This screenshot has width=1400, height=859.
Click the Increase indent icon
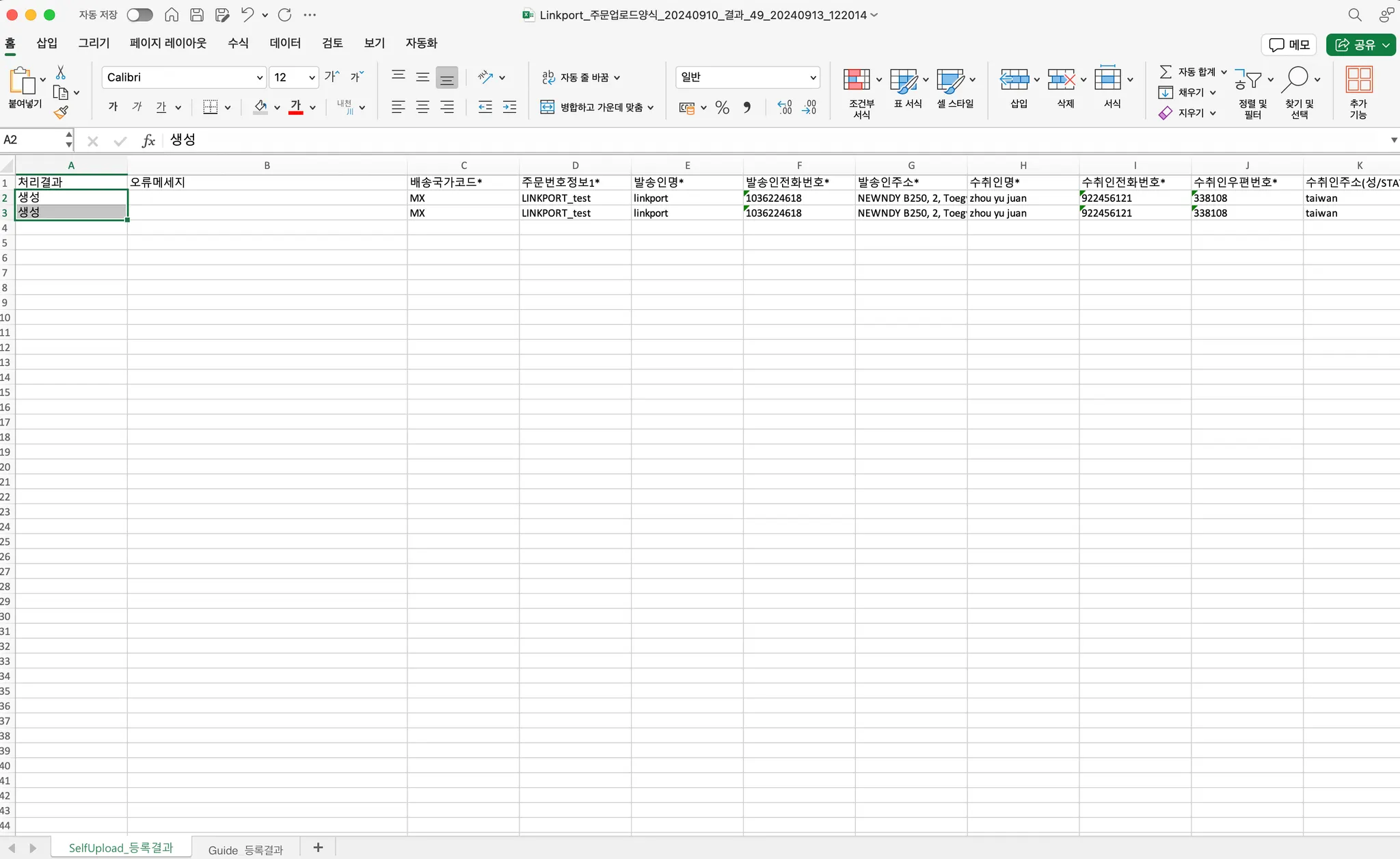(x=509, y=107)
